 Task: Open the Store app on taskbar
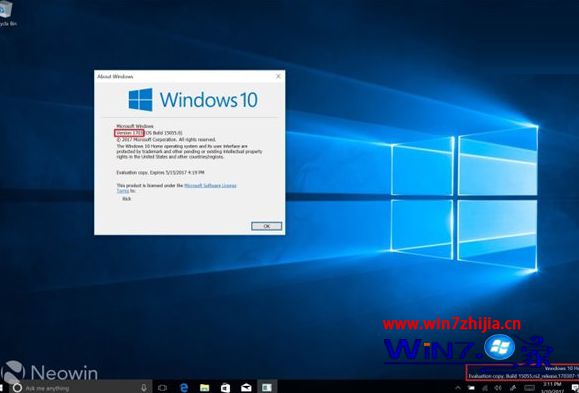click(225, 387)
